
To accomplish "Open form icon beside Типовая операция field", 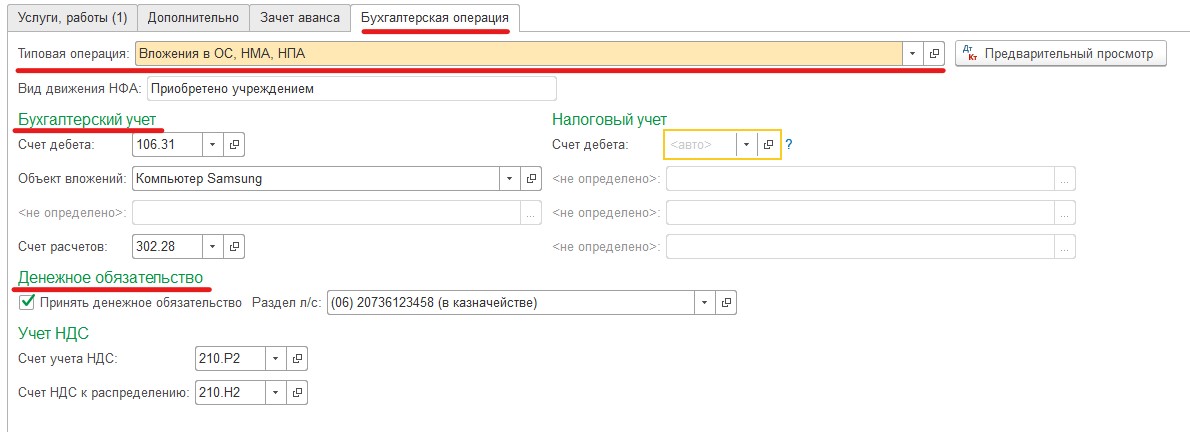I will (x=935, y=53).
